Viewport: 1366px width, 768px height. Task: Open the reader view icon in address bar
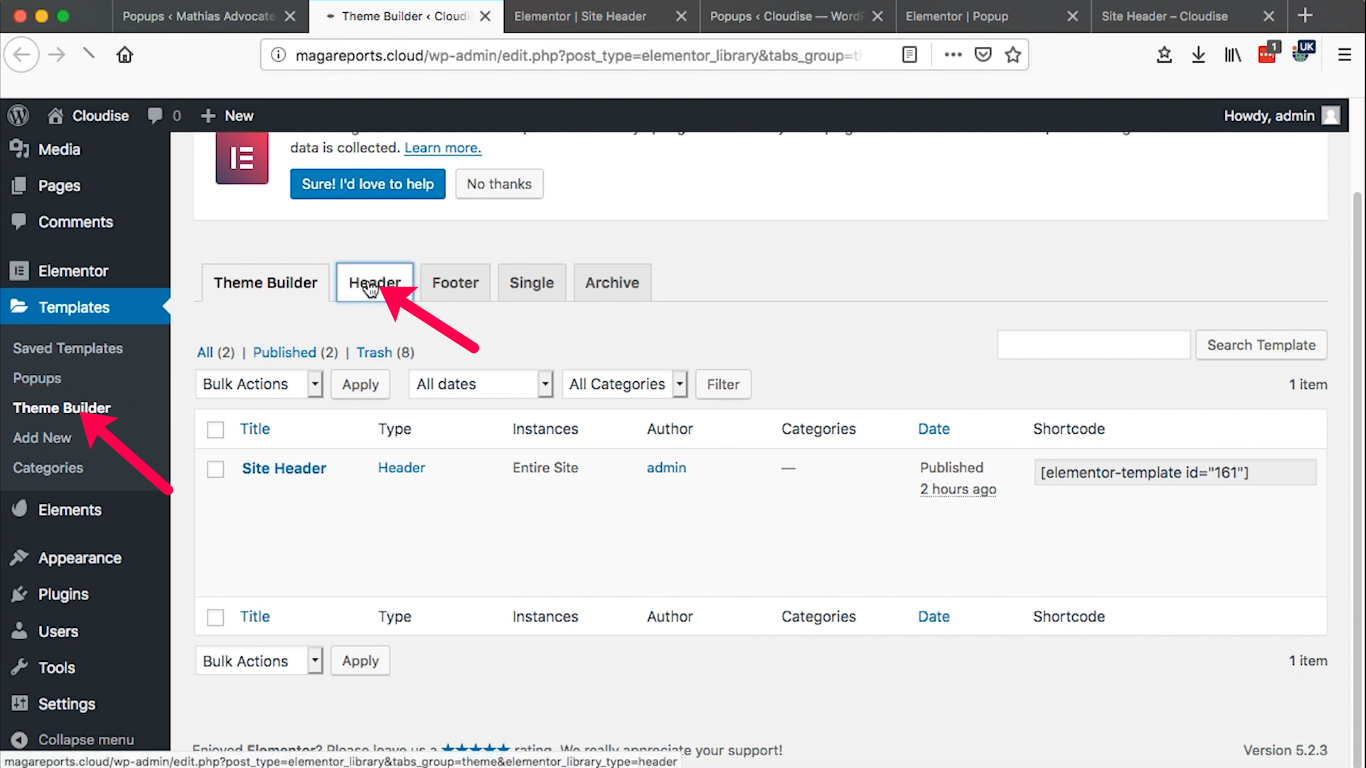click(909, 55)
